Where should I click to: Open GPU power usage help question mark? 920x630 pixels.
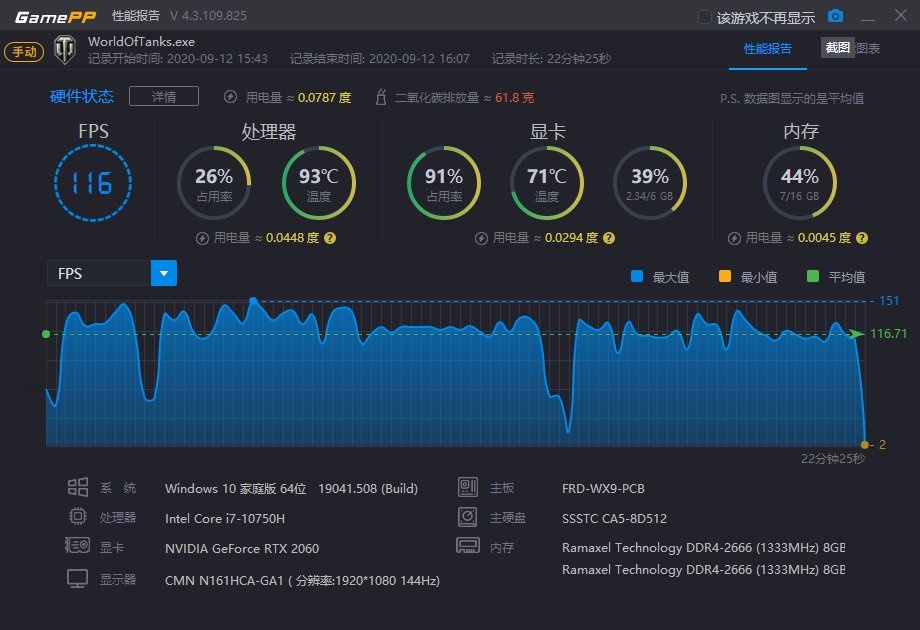[x=609, y=238]
